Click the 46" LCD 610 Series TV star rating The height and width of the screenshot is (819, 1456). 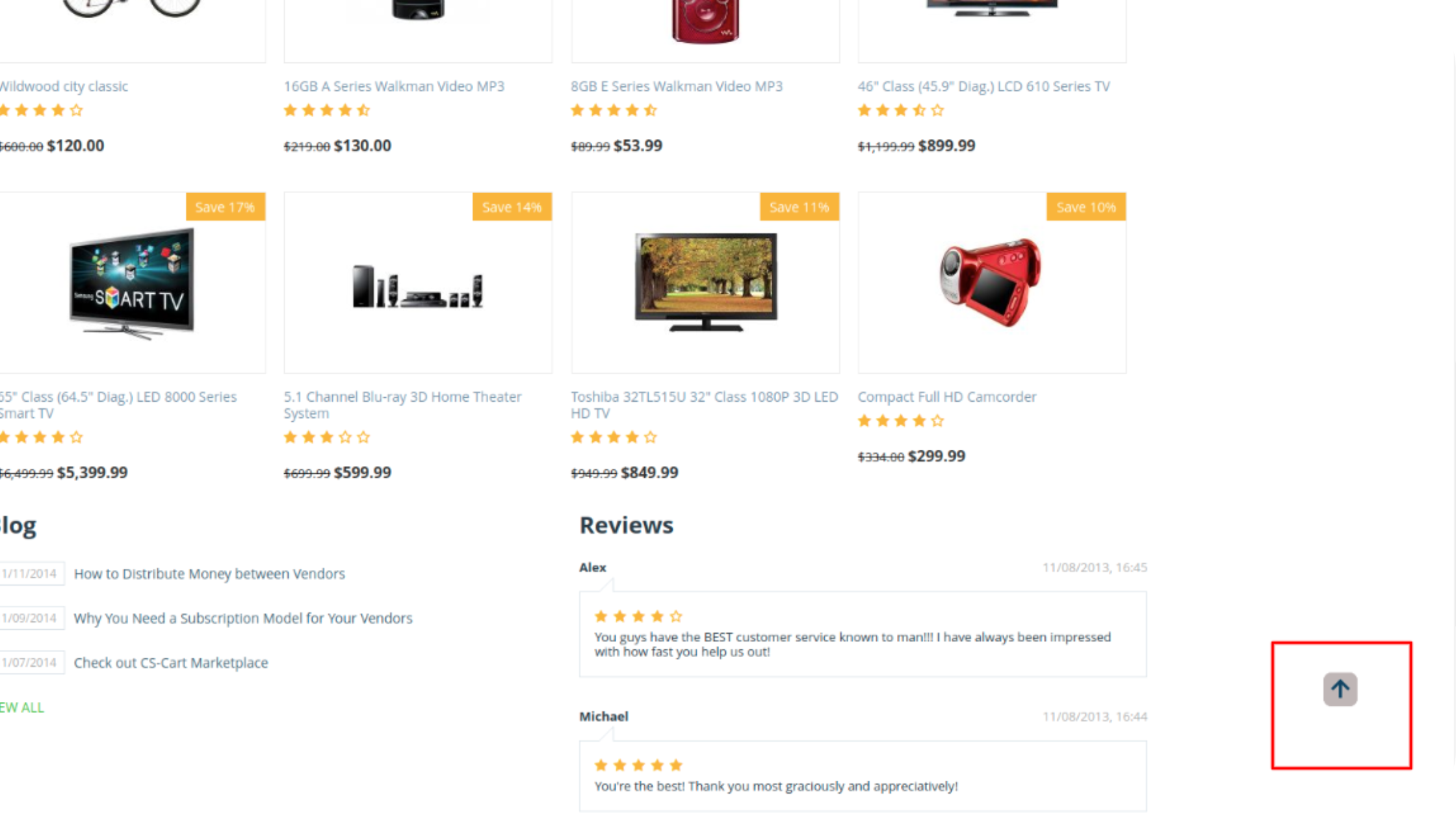pos(900,110)
